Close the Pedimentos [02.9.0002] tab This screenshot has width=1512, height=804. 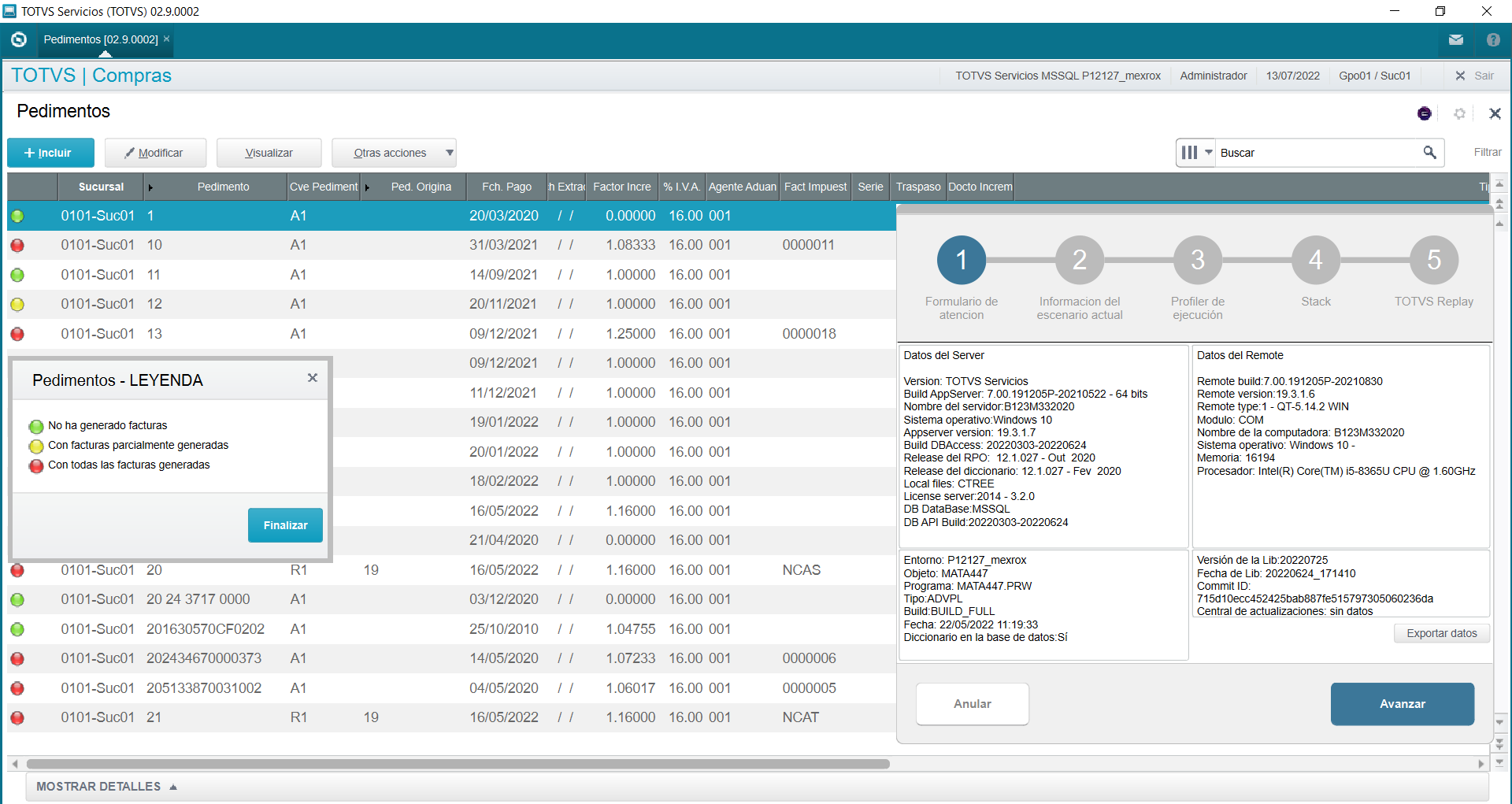[166, 39]
